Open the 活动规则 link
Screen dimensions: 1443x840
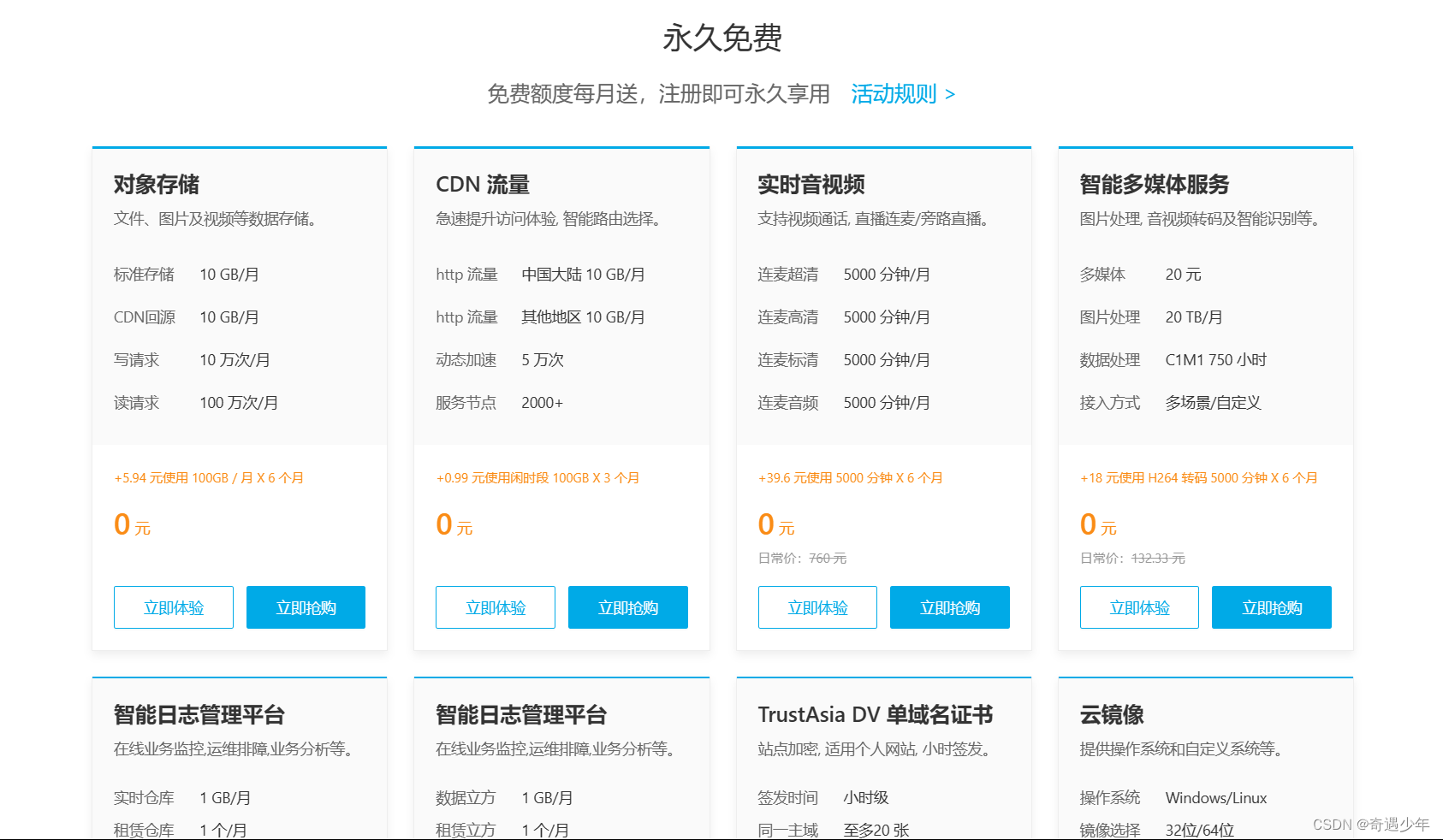point(903,94)
